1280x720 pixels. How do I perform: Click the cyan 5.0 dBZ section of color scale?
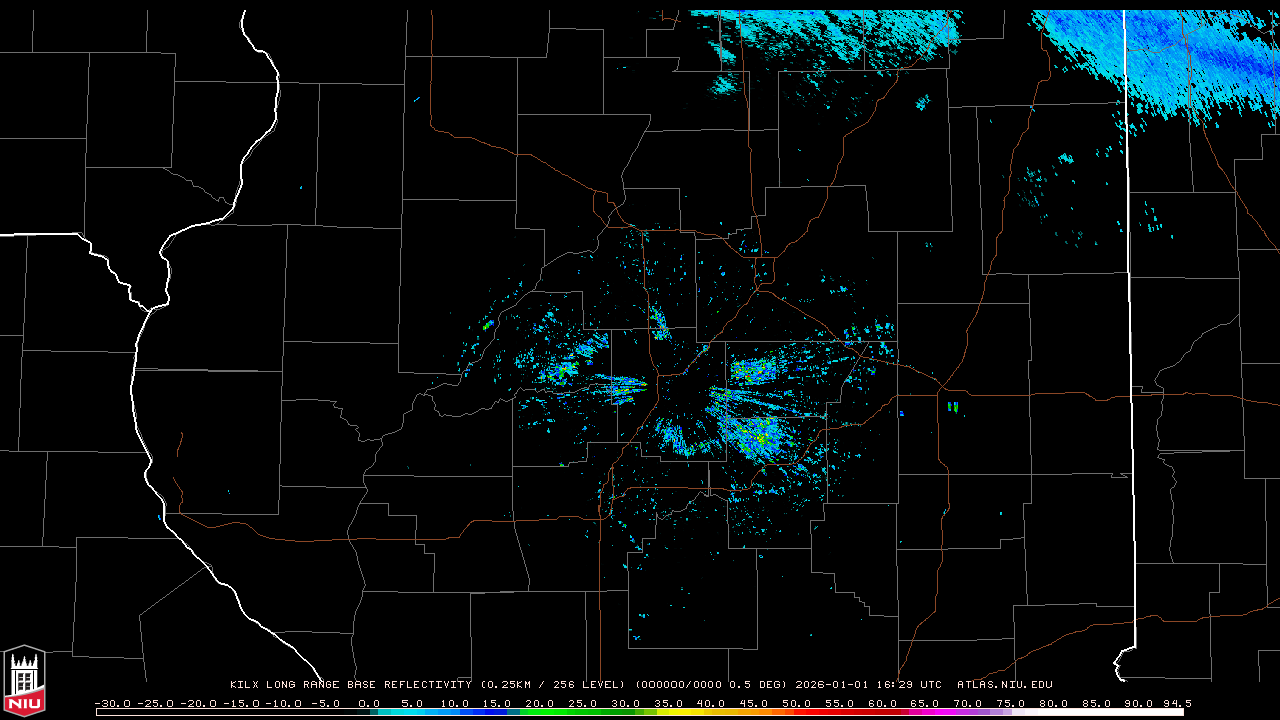click(412, 712)
